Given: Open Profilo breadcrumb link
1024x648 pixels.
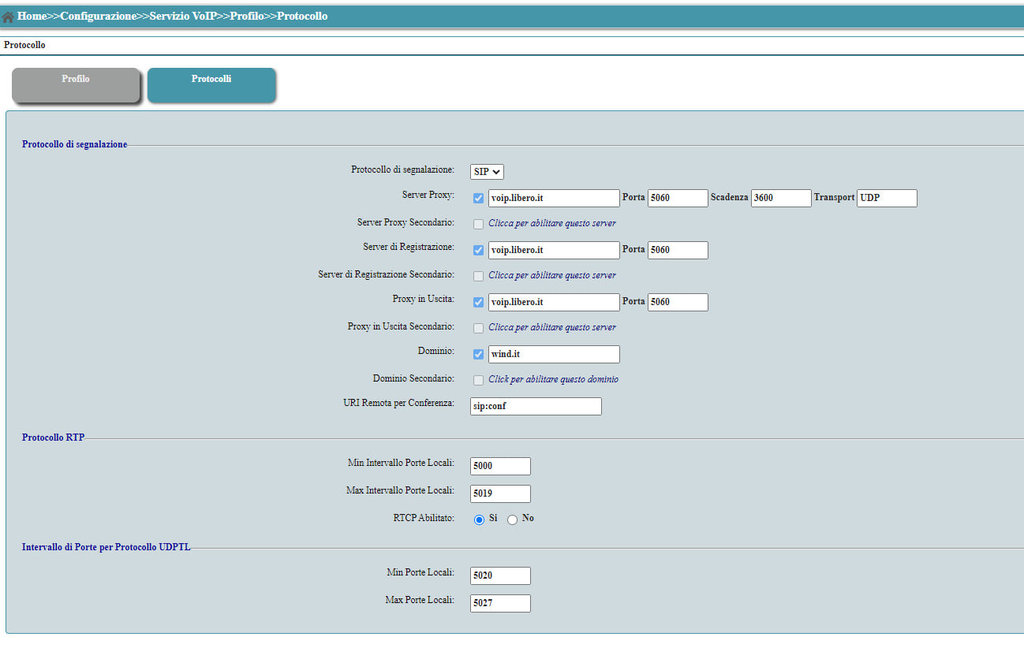Looking at the screenshot, I should click(247, 16).
